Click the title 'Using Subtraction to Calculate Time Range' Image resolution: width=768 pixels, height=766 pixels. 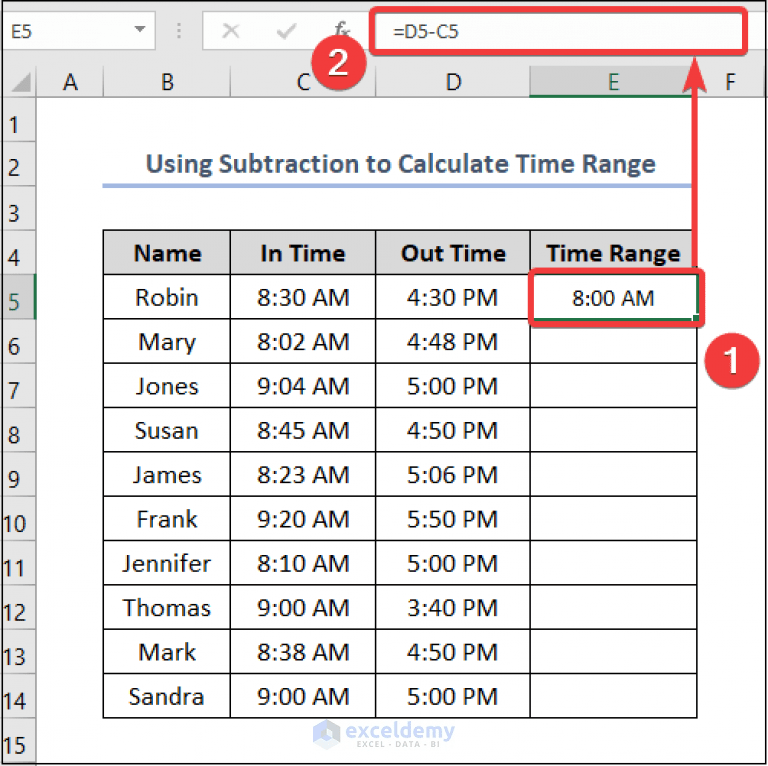(400, 164)
